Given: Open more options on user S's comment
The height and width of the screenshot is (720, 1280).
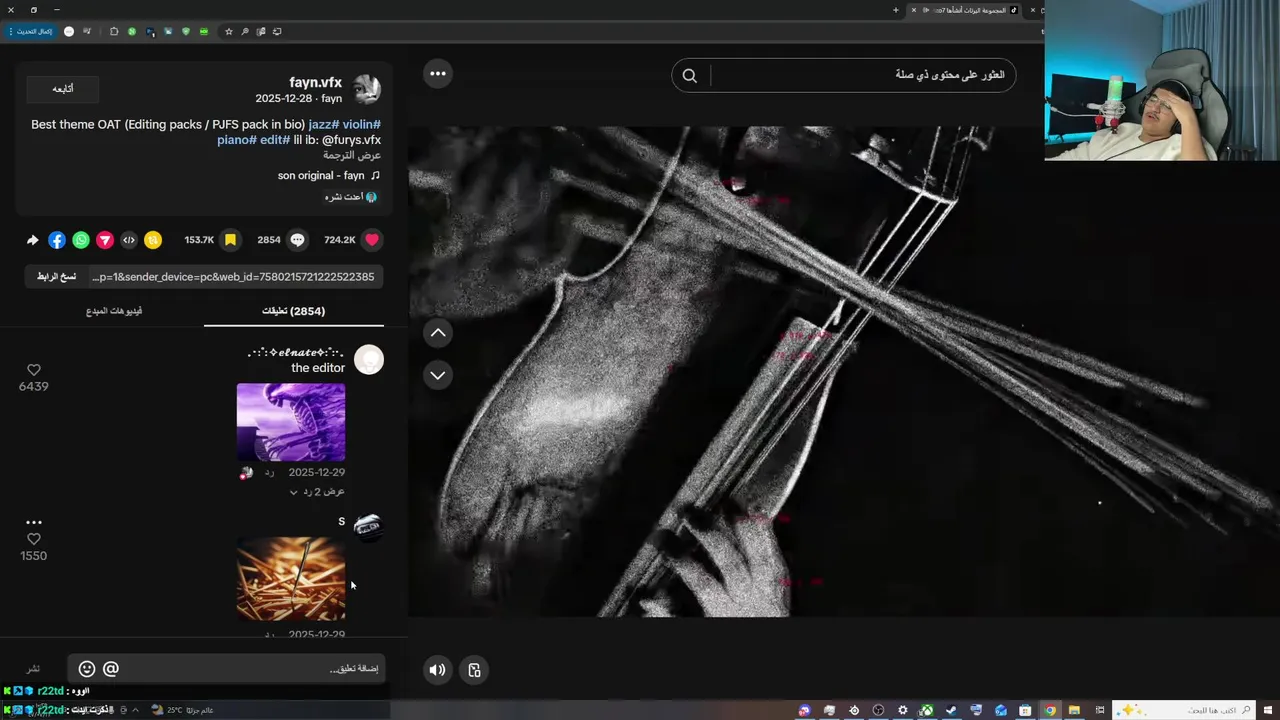Looking at the screenshot, I should coord(33,522).
